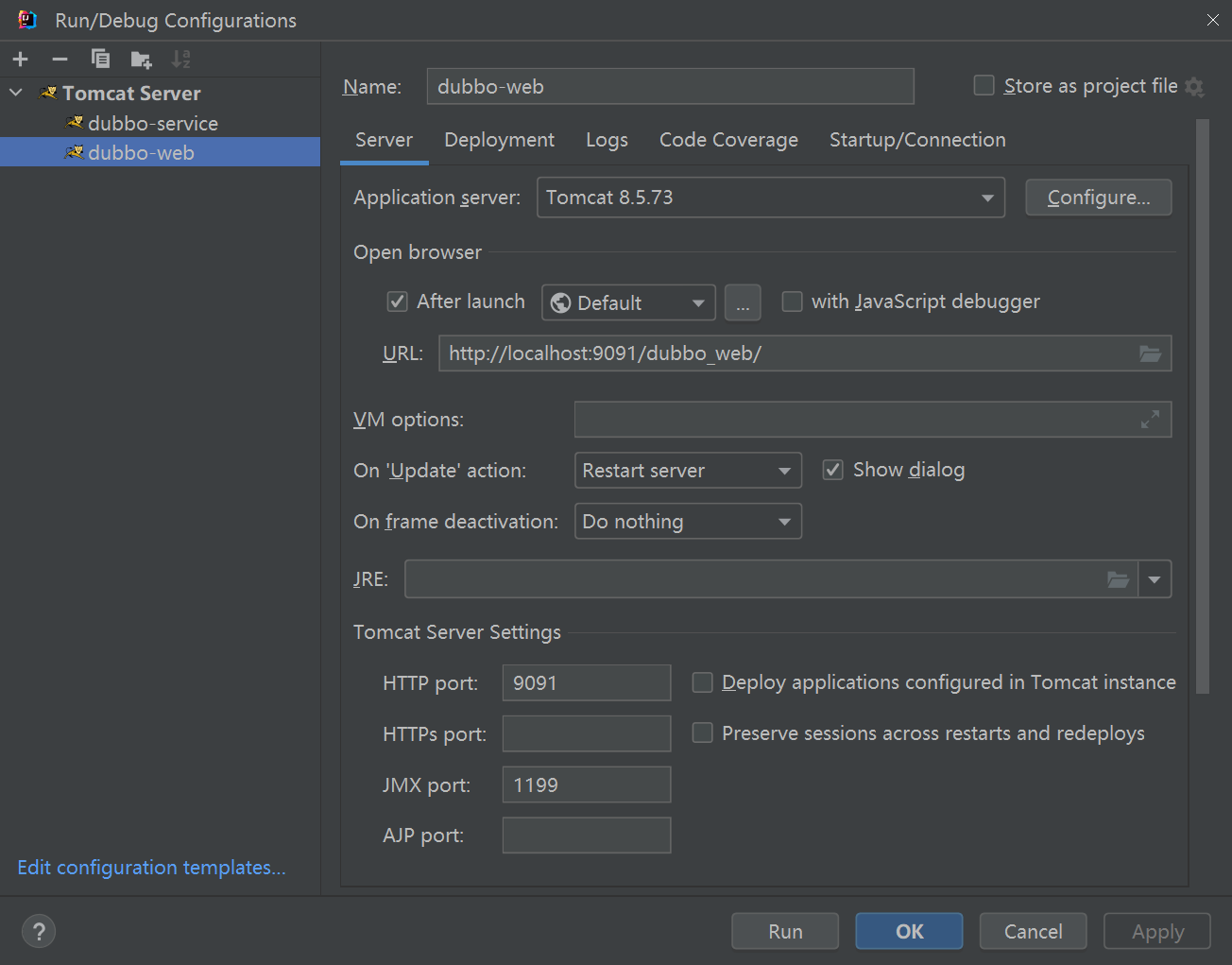Image resolution: width=1232 pixels, height=965 pixels.
Task: Click AJP port field
Action: 587,836
